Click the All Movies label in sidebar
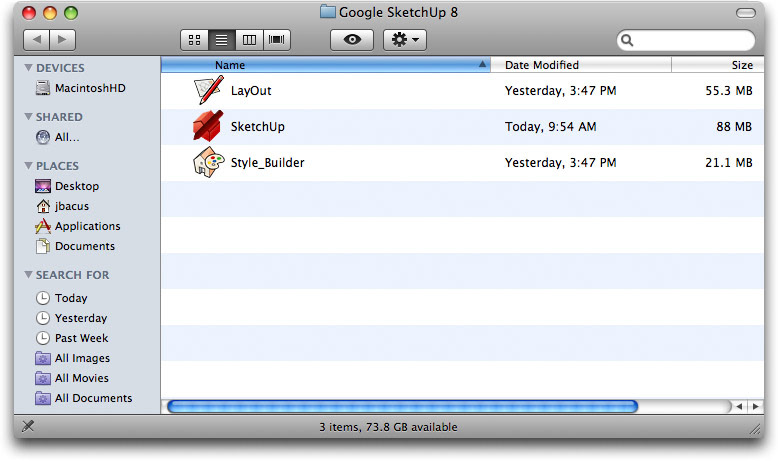778x461 pixels. point(82,378)
